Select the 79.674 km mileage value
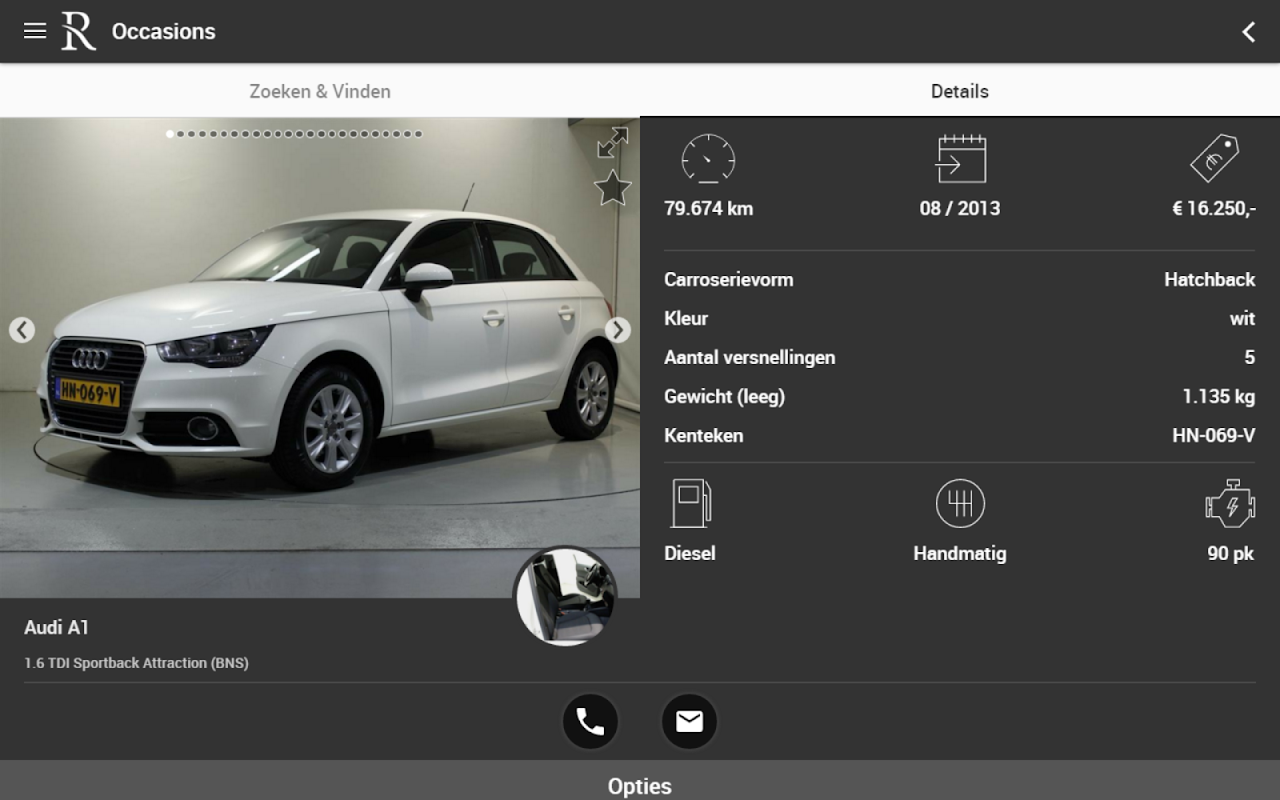Screen dimensions: 1280x800 point(709,209)
